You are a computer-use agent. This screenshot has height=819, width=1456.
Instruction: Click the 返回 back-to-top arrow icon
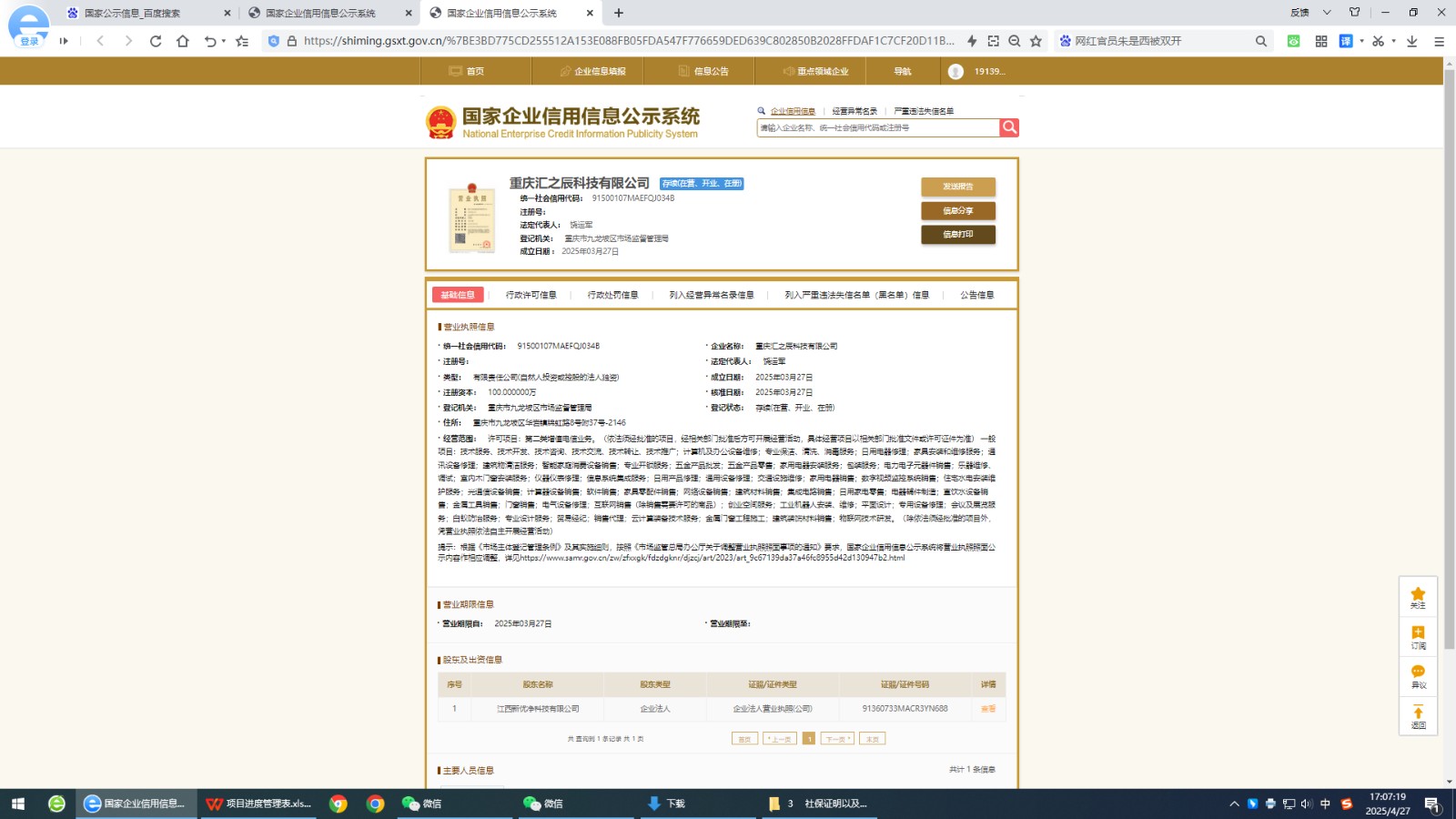[x=1418, y=716]
